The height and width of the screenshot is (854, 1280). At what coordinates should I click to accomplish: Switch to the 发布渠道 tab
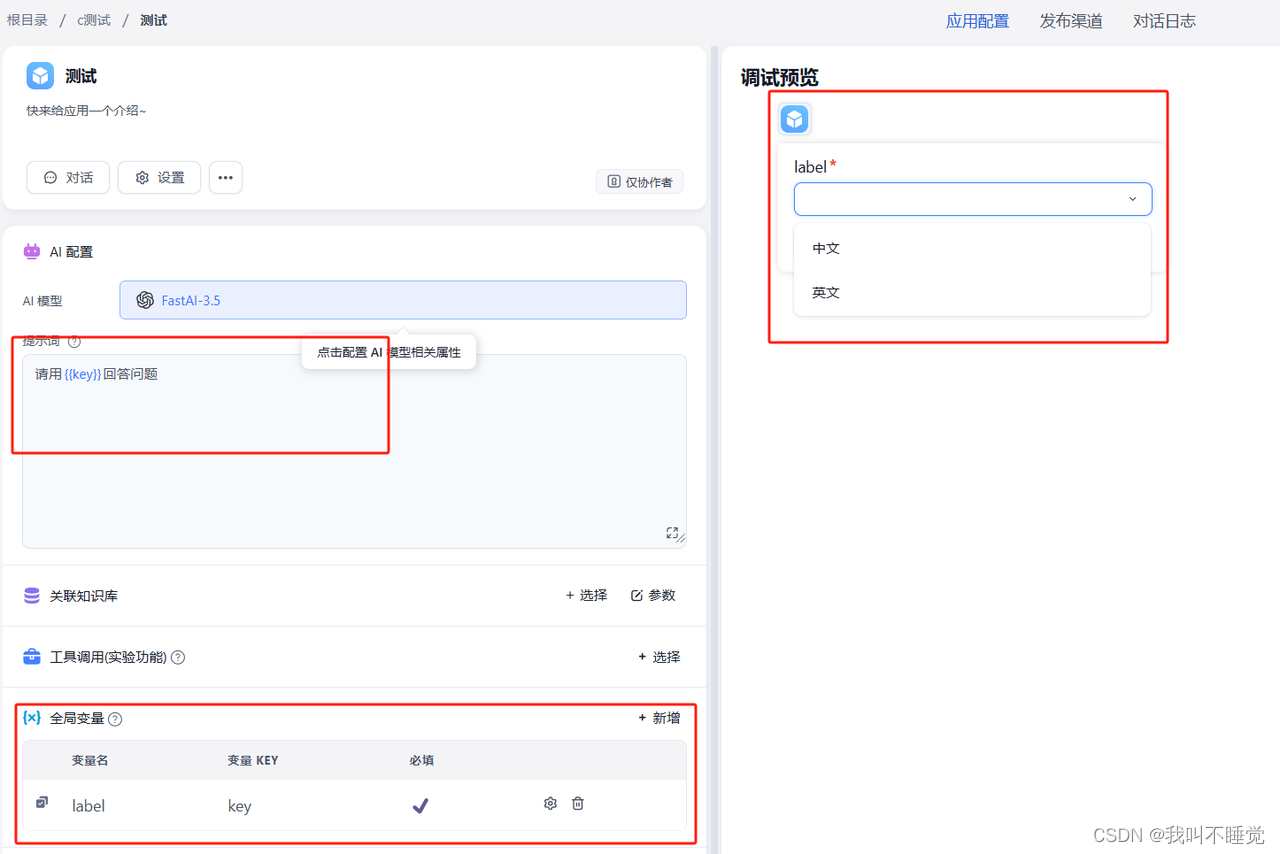[1071, 21]
